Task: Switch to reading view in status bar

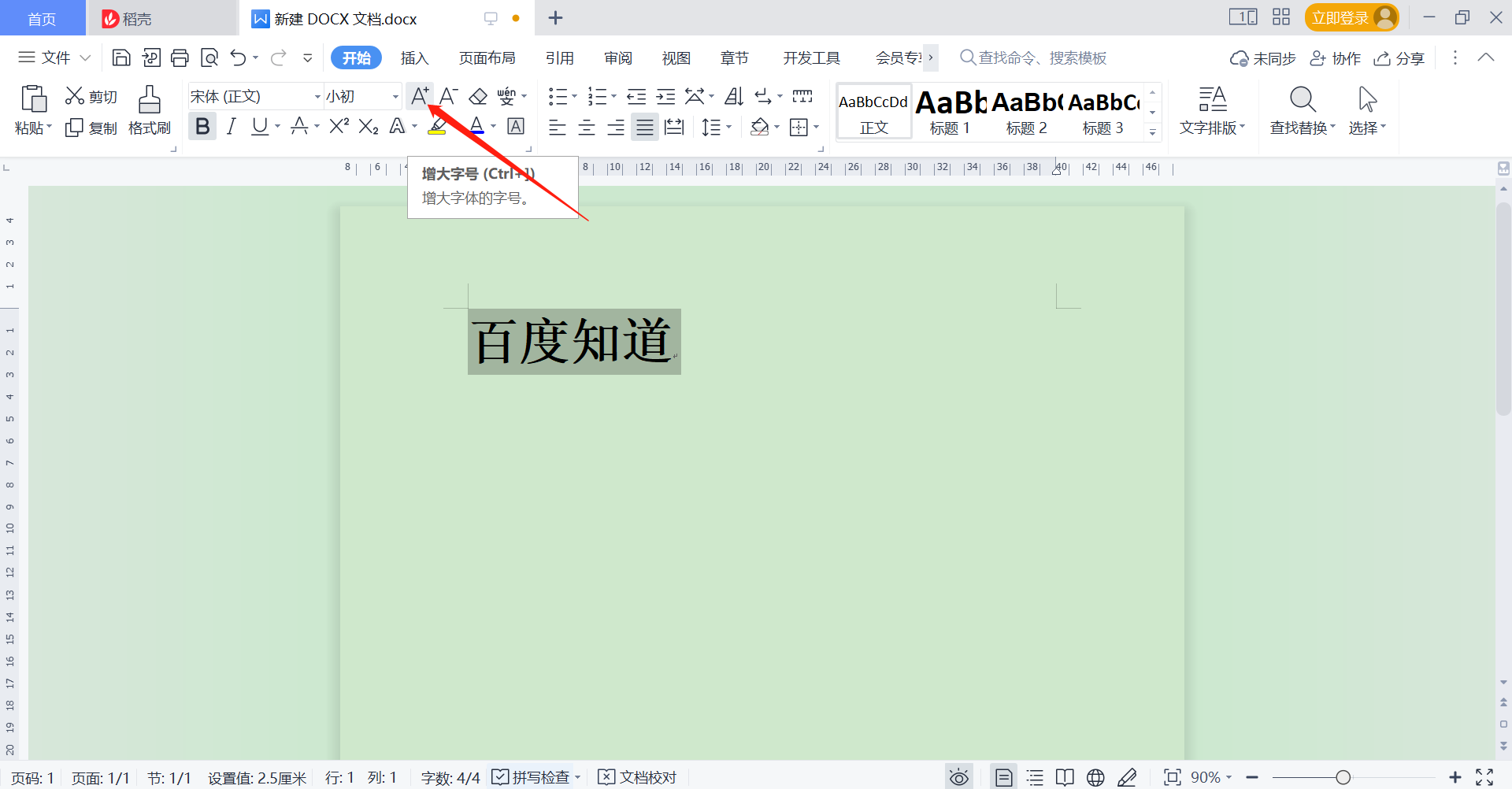Action: pos(1065,777)
